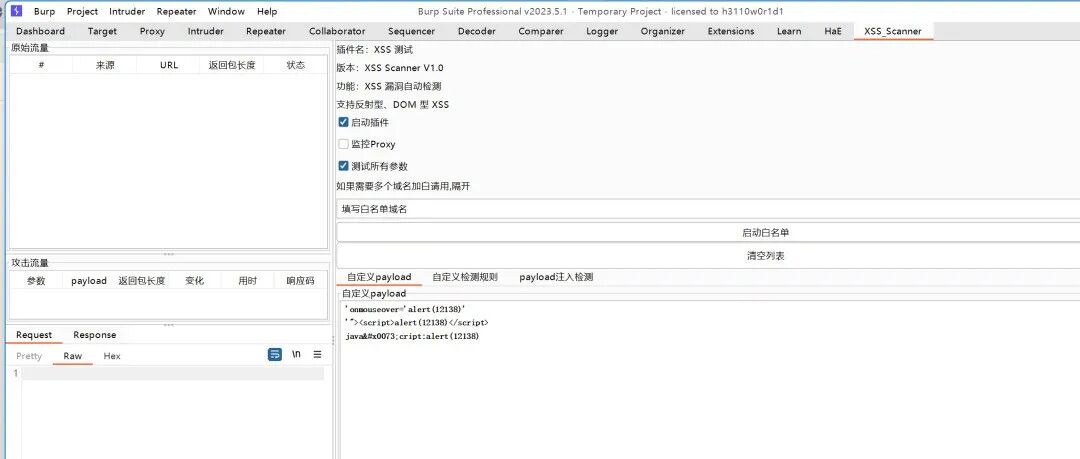Switch to the Proxy tab
The image size is (1080, 459).
click(152, 31)
